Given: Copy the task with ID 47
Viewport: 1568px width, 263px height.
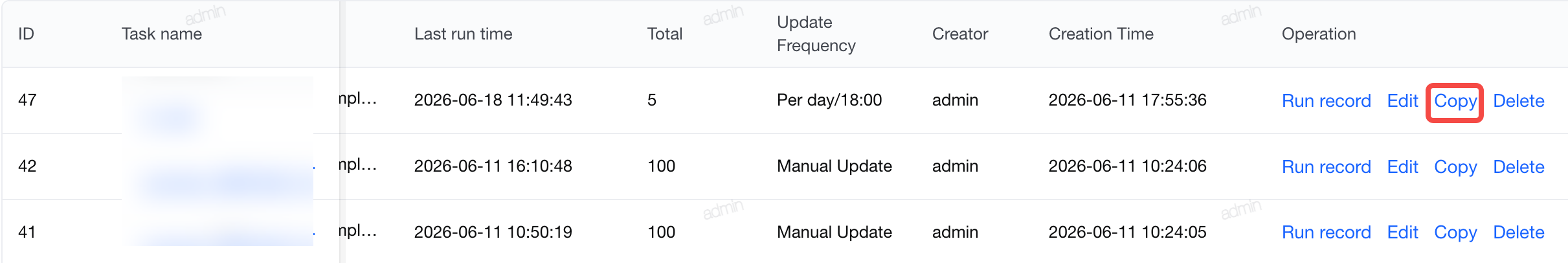Looking at the screenshot, I should coord(1455,102).
